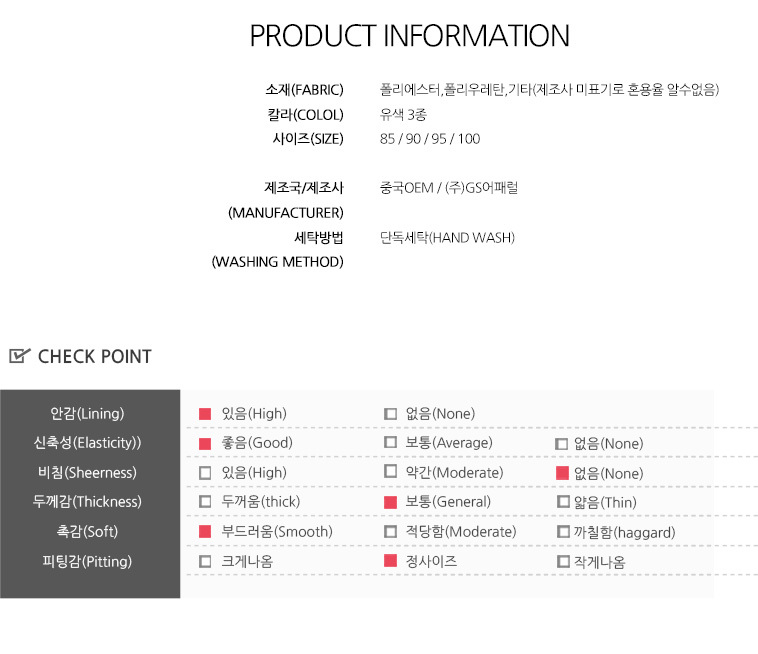Screen dimensions: 758x654
Task: Select Sheerness 약간(Moderate) checkbox
Action: coord(391,472)
